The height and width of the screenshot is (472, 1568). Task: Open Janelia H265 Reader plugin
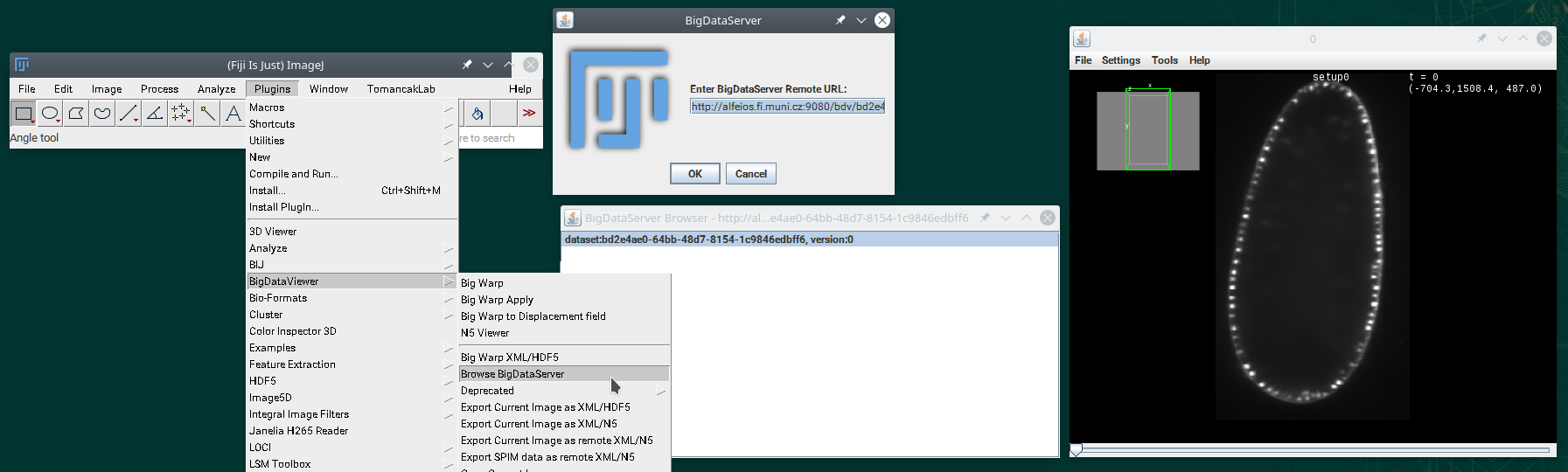352,431
